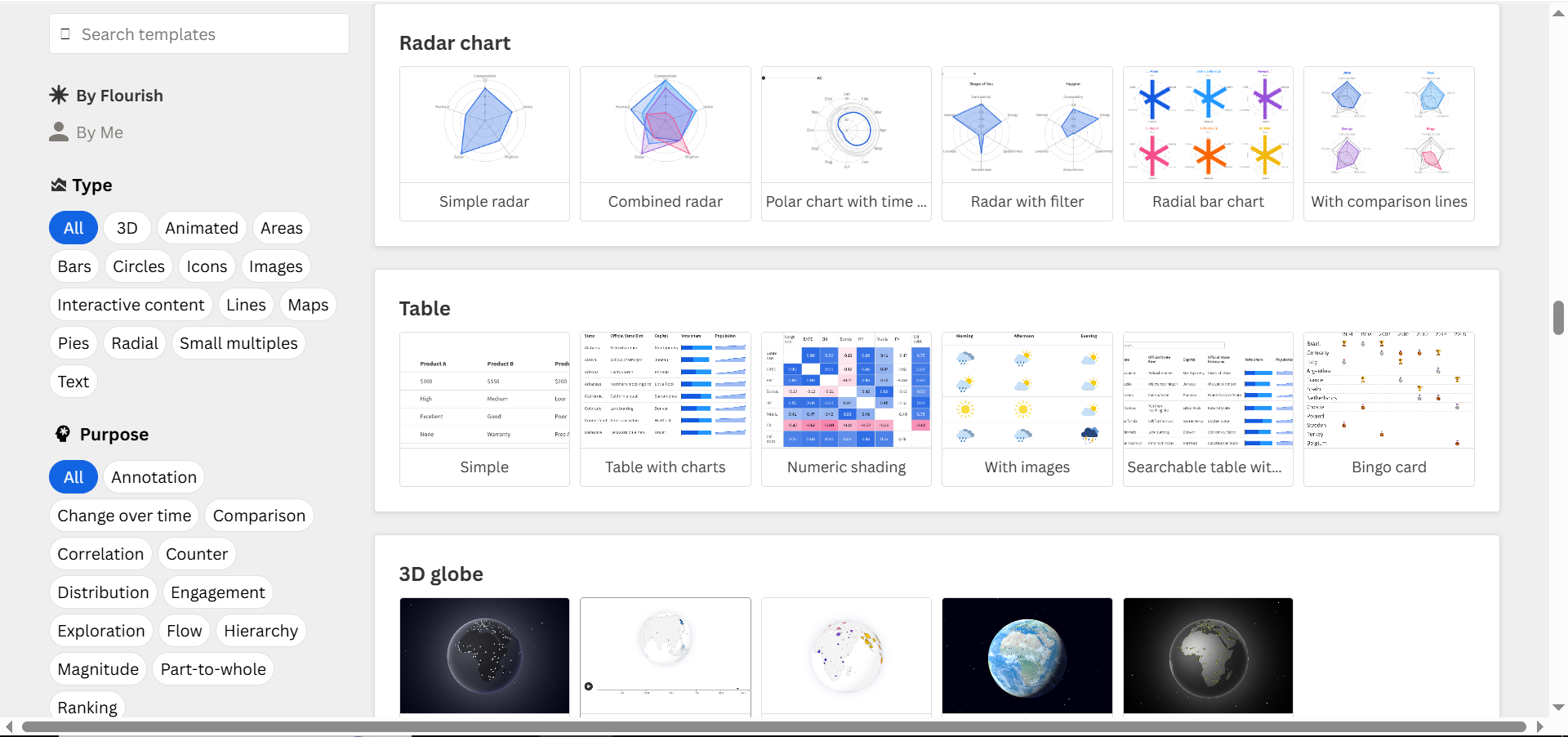Click the Search templates input field

pyautogui.click(x=199, y=34)
